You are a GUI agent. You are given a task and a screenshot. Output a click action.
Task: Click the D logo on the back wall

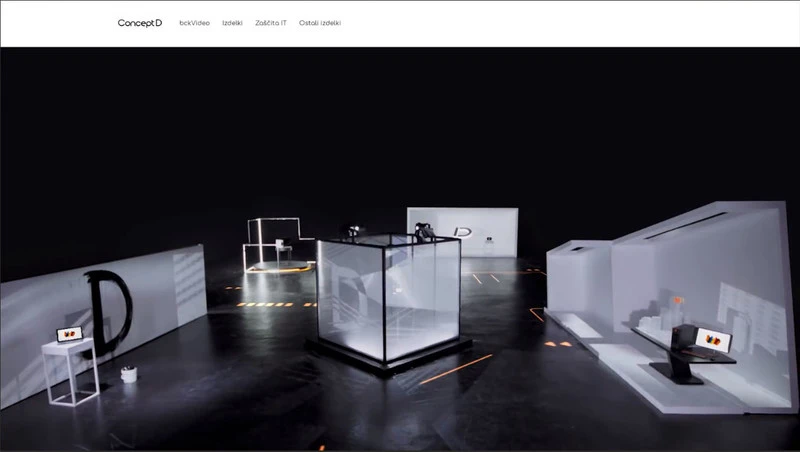(463, 232)
